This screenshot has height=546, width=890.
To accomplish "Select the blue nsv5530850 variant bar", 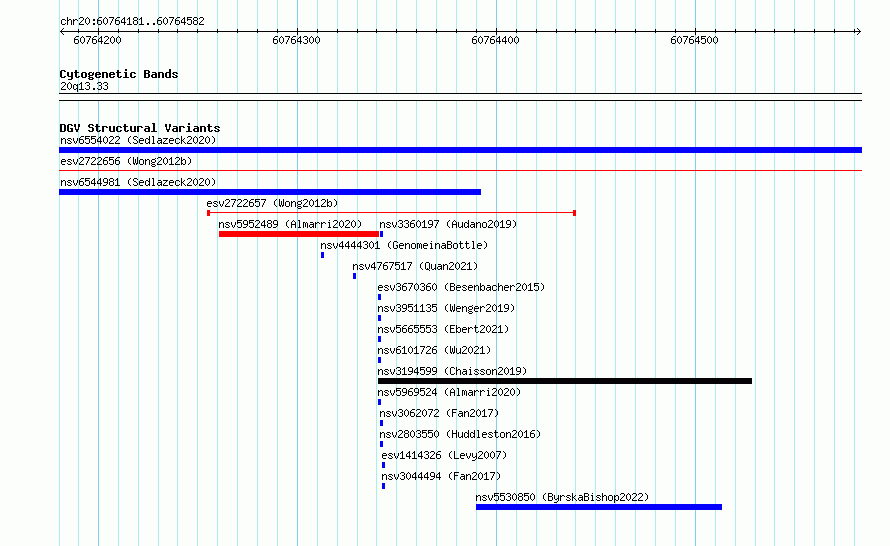I will (x=599, y=507).
